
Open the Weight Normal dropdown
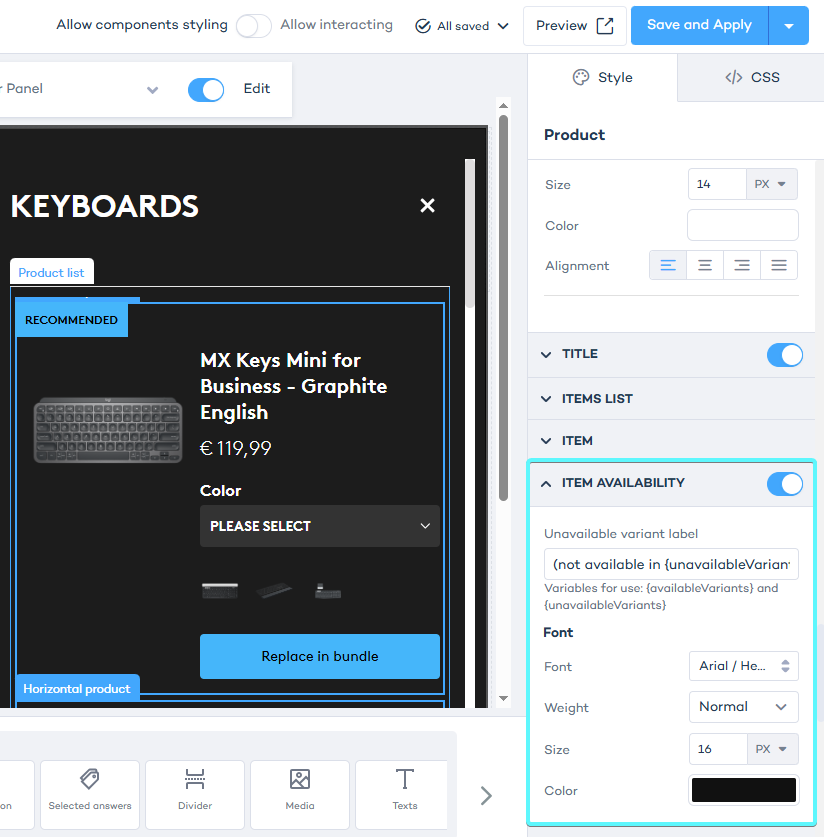(743, 707)
